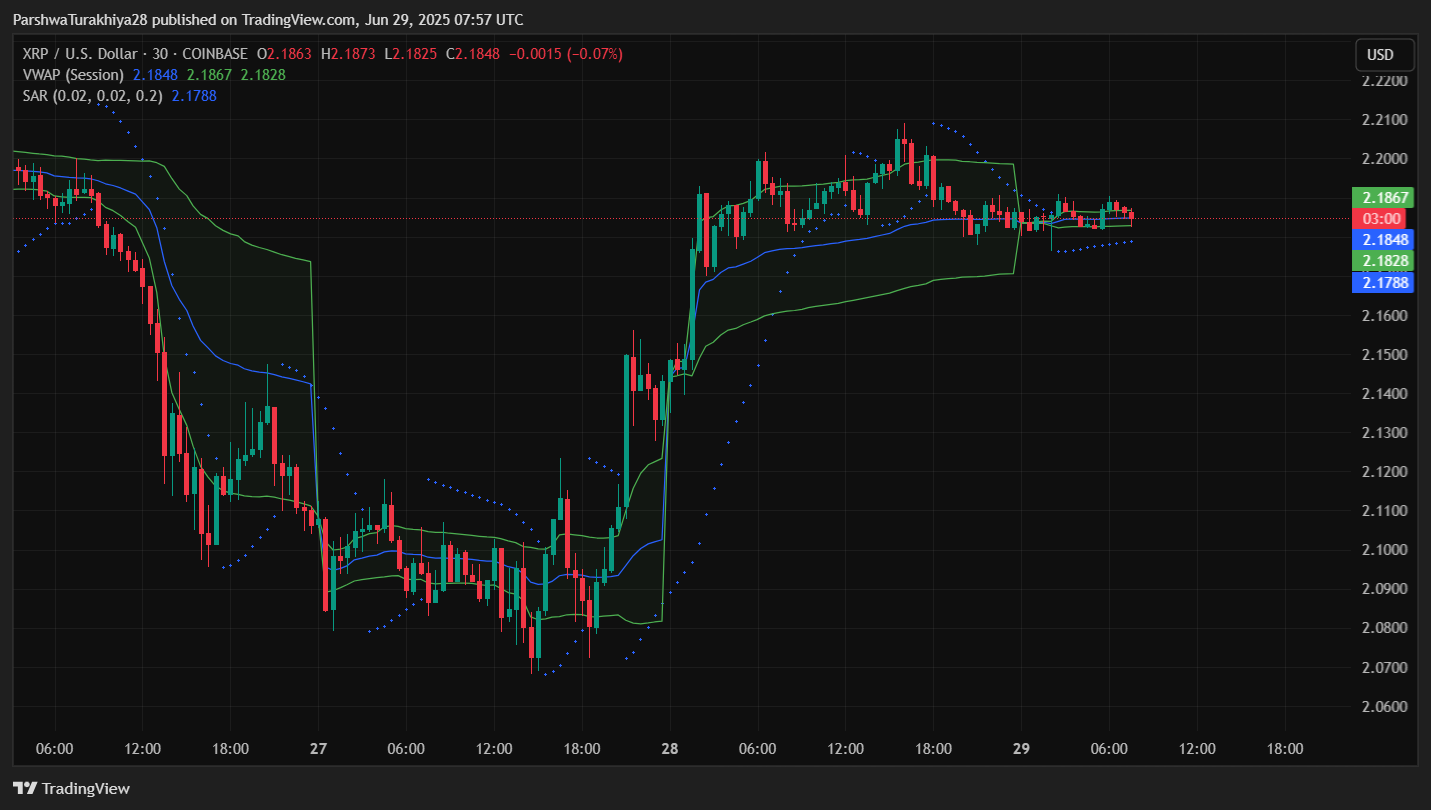
Task: Click the VWAP value 2.1848 in legend
Action: pos(155,74)
